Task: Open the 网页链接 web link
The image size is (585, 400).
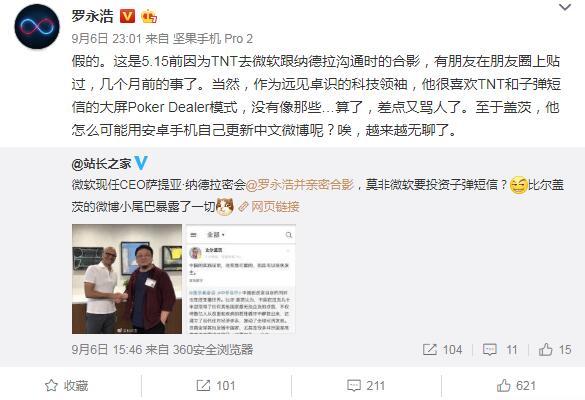Action: [269, 206]
